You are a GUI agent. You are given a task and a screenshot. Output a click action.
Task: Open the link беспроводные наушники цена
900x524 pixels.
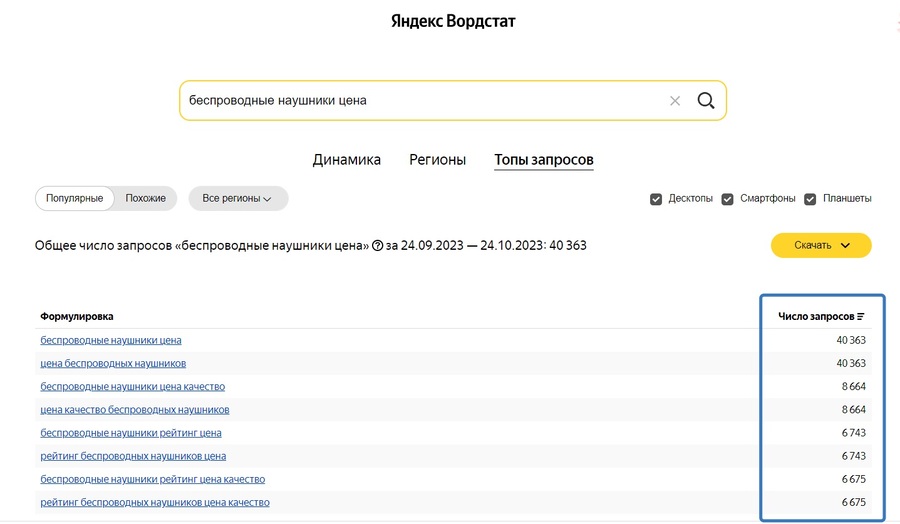point(111,340)
